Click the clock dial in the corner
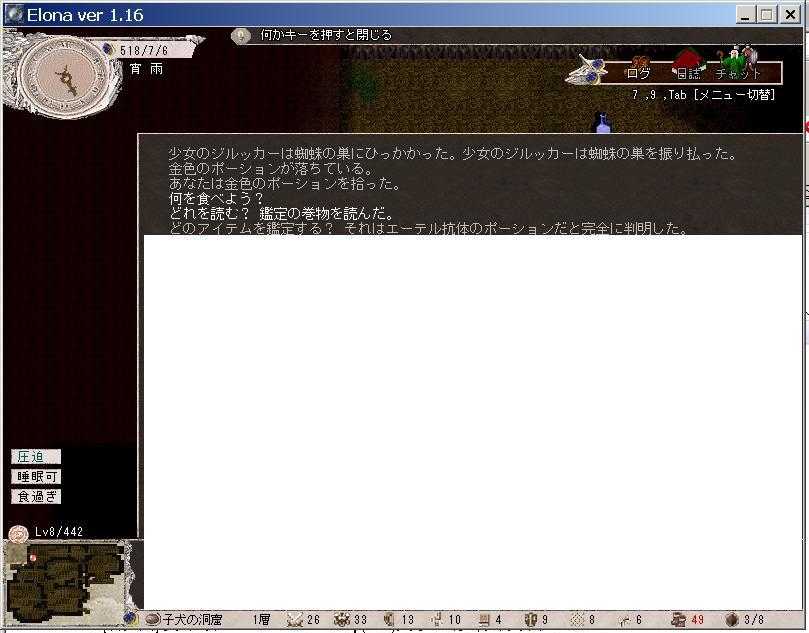 click(x=64, y=76)
